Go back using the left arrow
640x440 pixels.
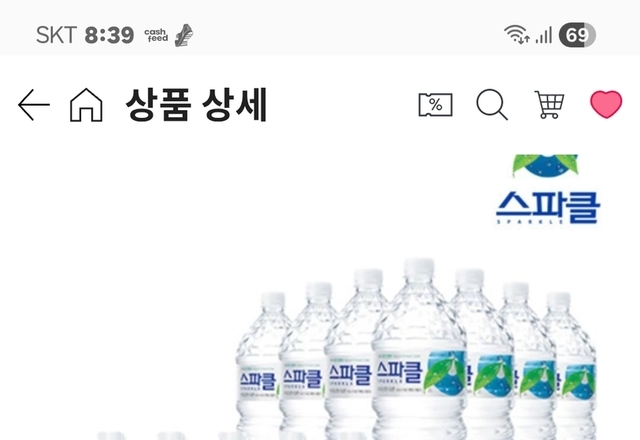tap(34, 105)
